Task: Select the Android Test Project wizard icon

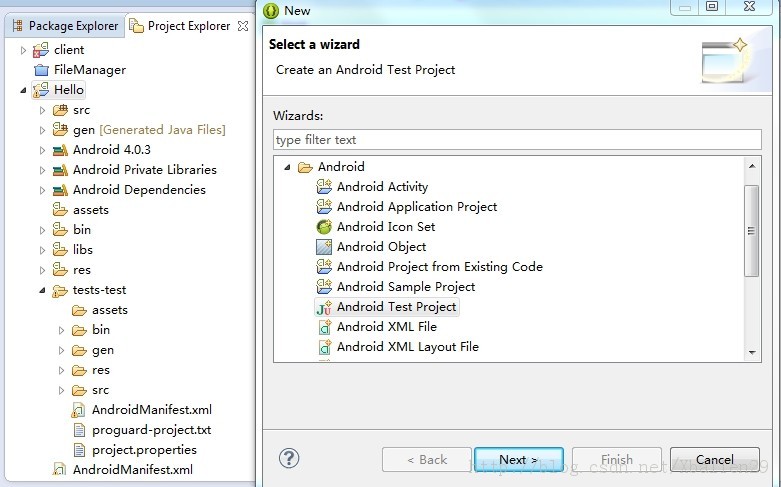Action: tap(324, 307)
